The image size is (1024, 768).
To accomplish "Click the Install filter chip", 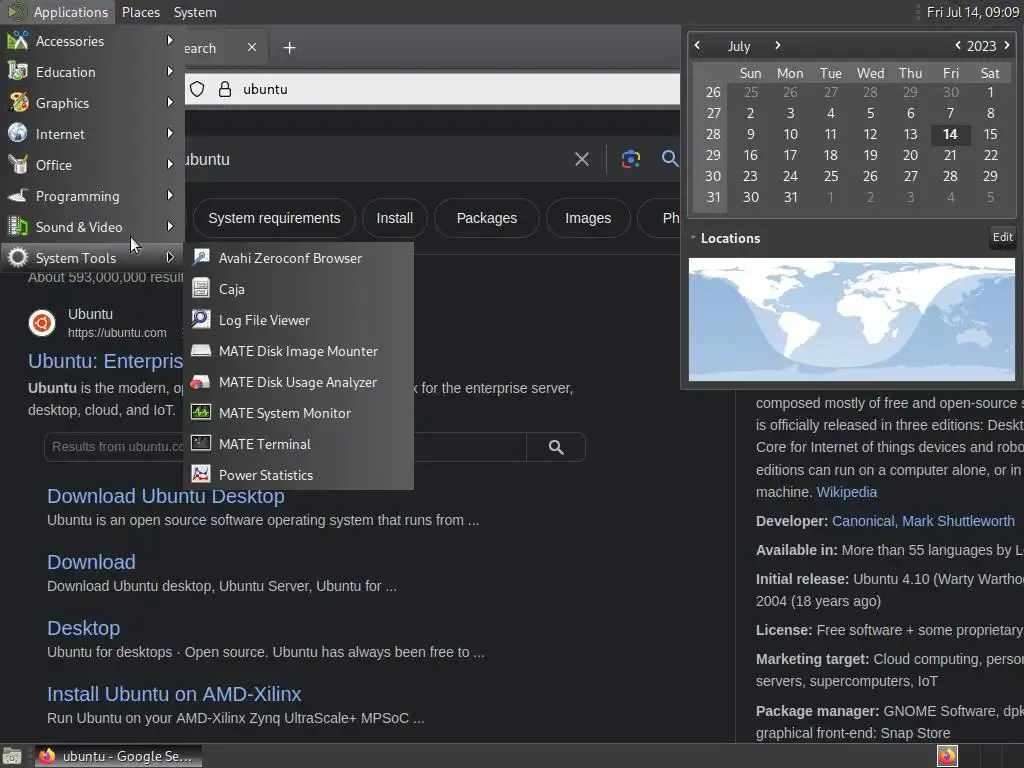I will click(394, 218).
